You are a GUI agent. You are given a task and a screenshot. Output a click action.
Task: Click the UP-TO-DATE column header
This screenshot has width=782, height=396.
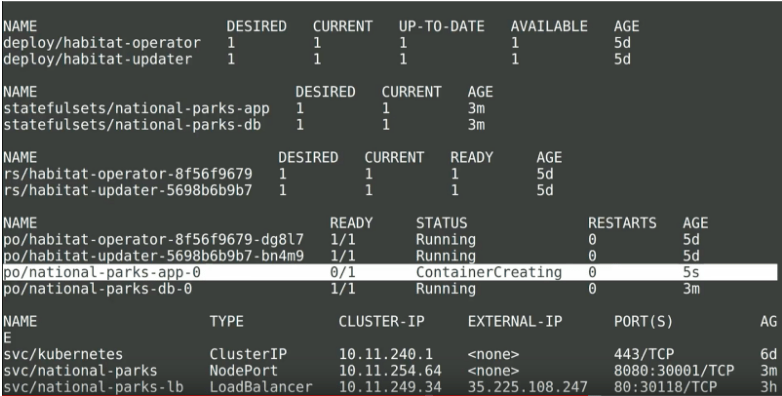pos(442,26)
